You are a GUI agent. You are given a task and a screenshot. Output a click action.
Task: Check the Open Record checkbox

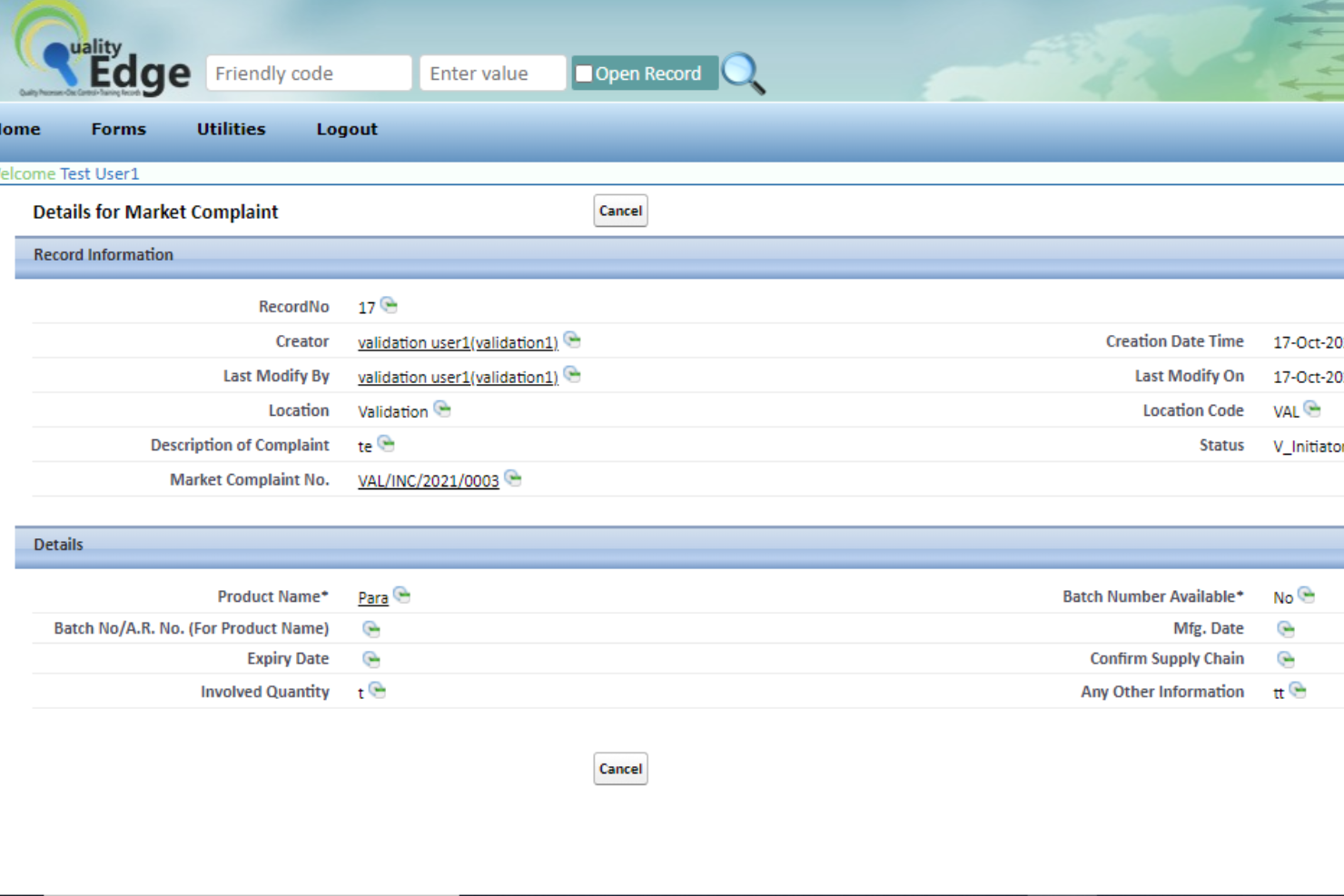585,73
